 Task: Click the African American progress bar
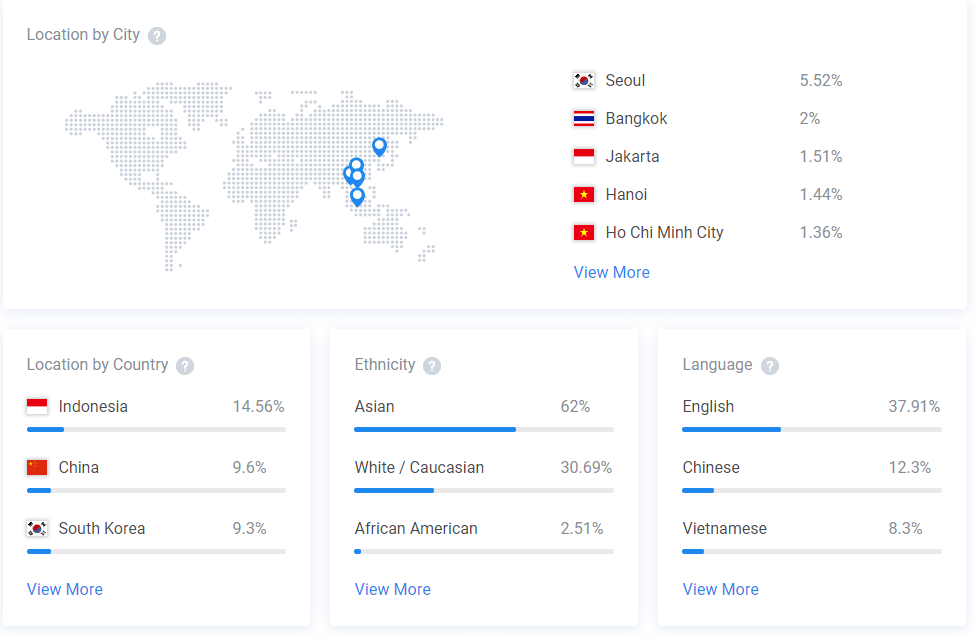point(484,551)
